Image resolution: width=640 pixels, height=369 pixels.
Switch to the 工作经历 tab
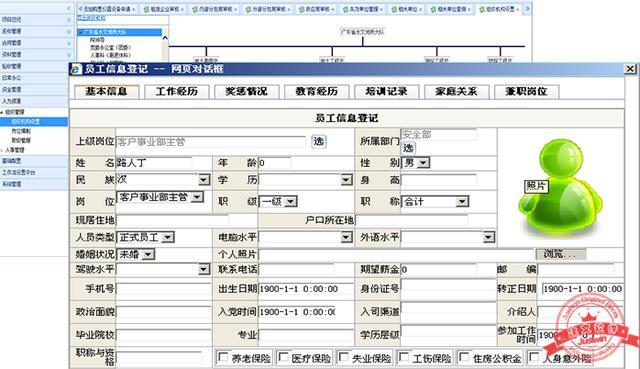click(x=176, y=91)
